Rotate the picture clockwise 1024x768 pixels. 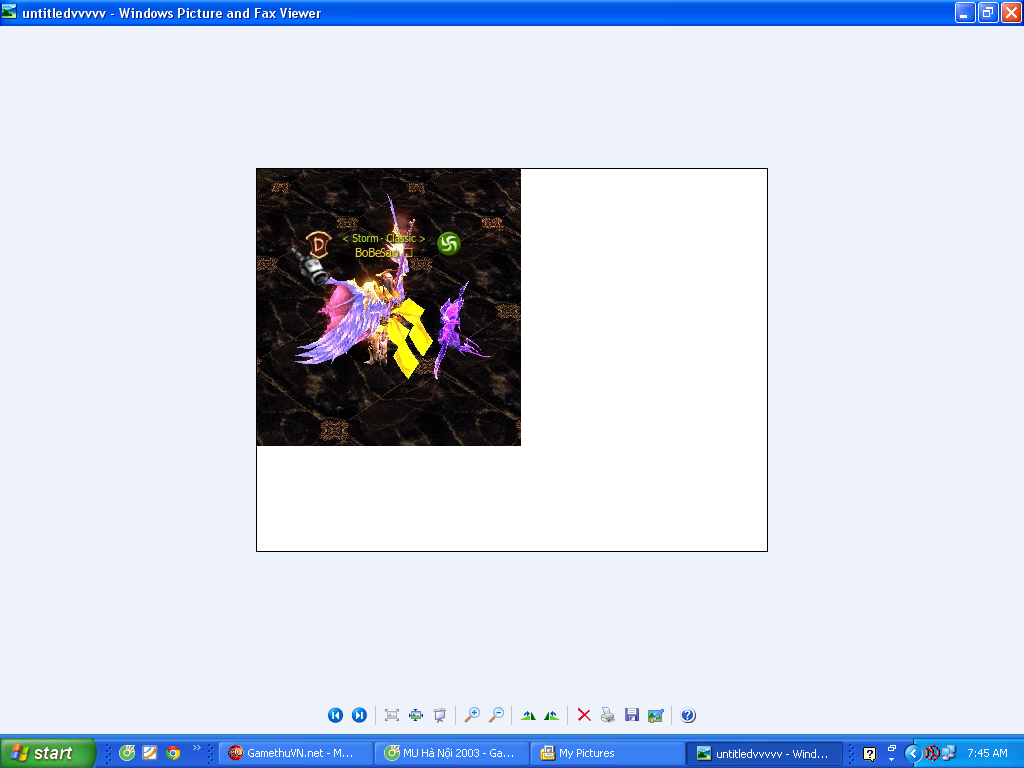(528, 715)
